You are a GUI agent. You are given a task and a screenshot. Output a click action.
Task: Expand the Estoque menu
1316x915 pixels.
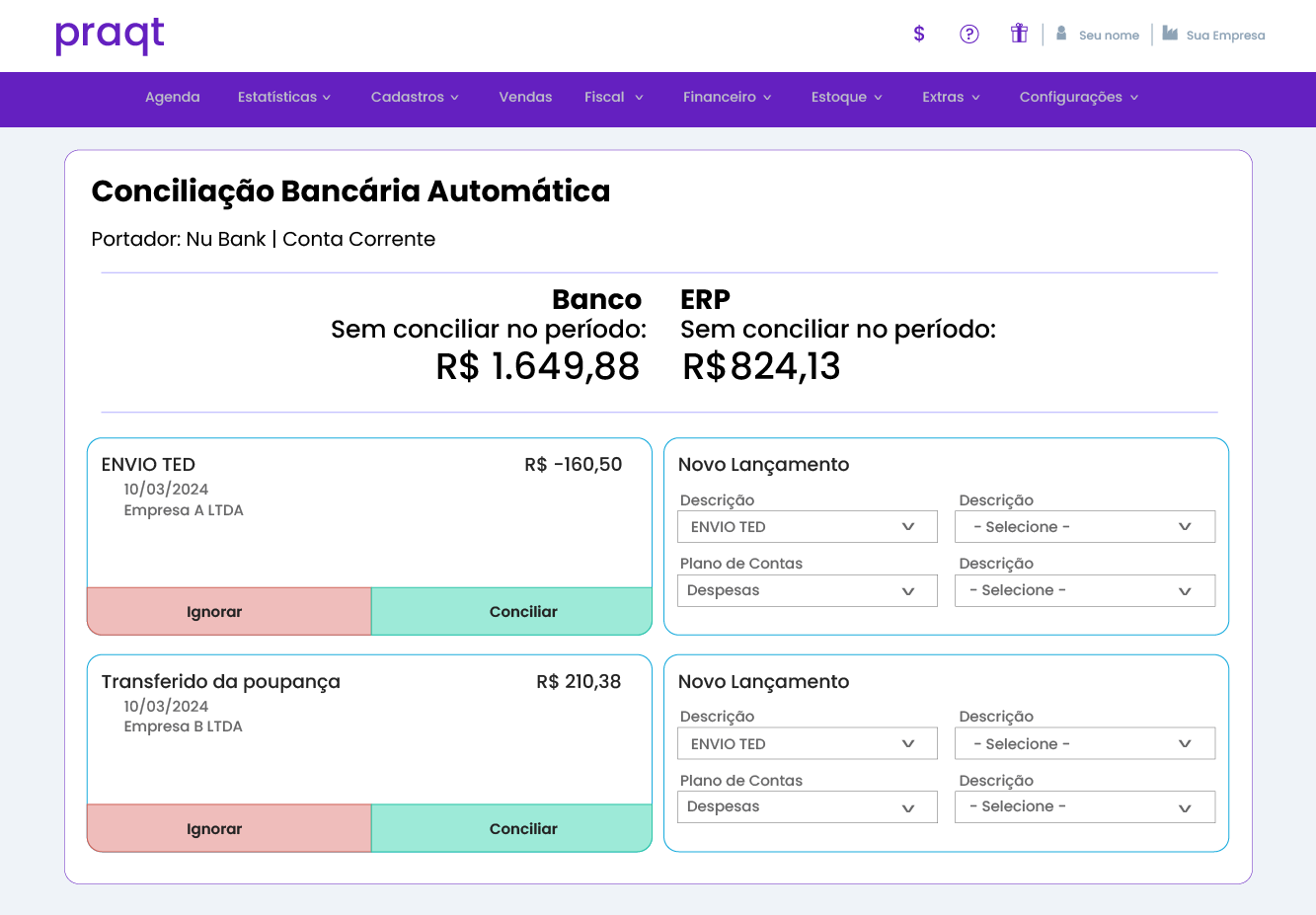(847, 97)
